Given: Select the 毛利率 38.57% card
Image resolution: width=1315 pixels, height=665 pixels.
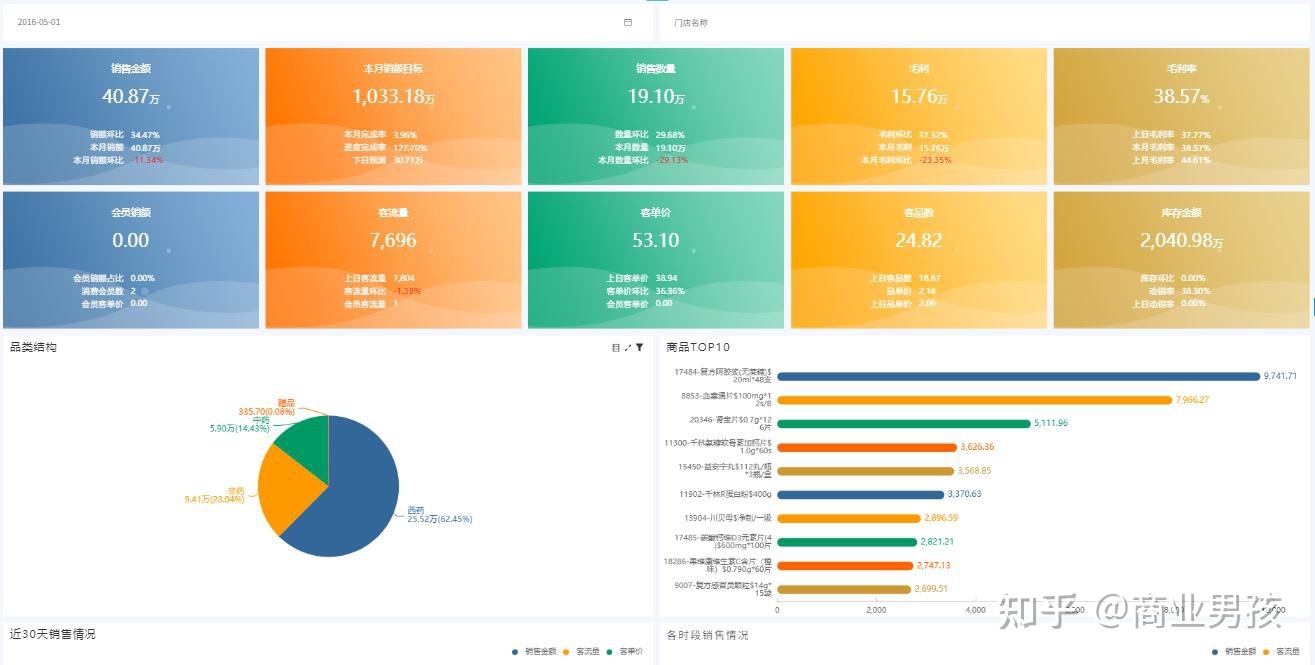Looking at the screenshot, I should (x=1181, y=116).
